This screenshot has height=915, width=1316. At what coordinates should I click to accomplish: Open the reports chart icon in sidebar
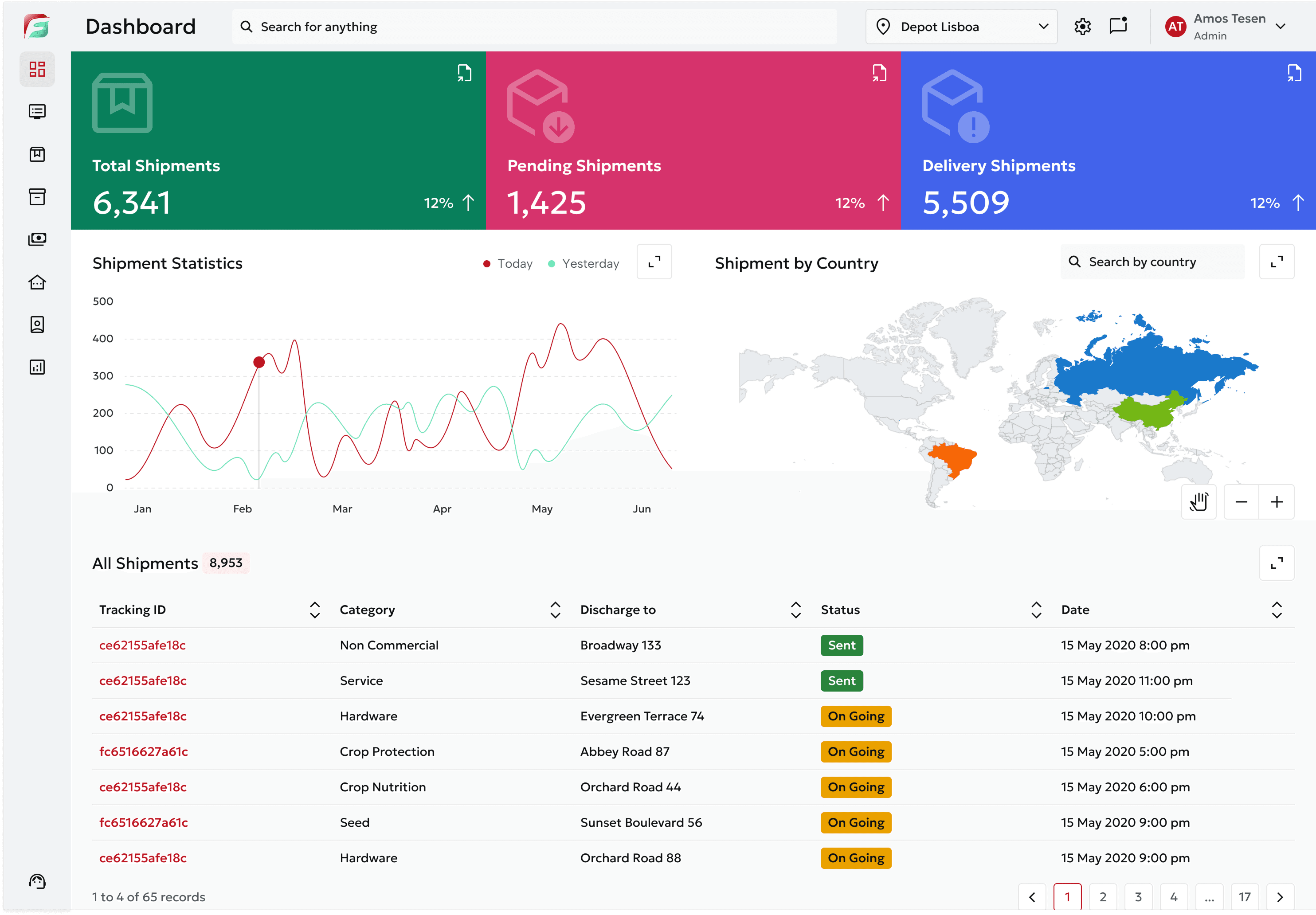tap(37, 367)
